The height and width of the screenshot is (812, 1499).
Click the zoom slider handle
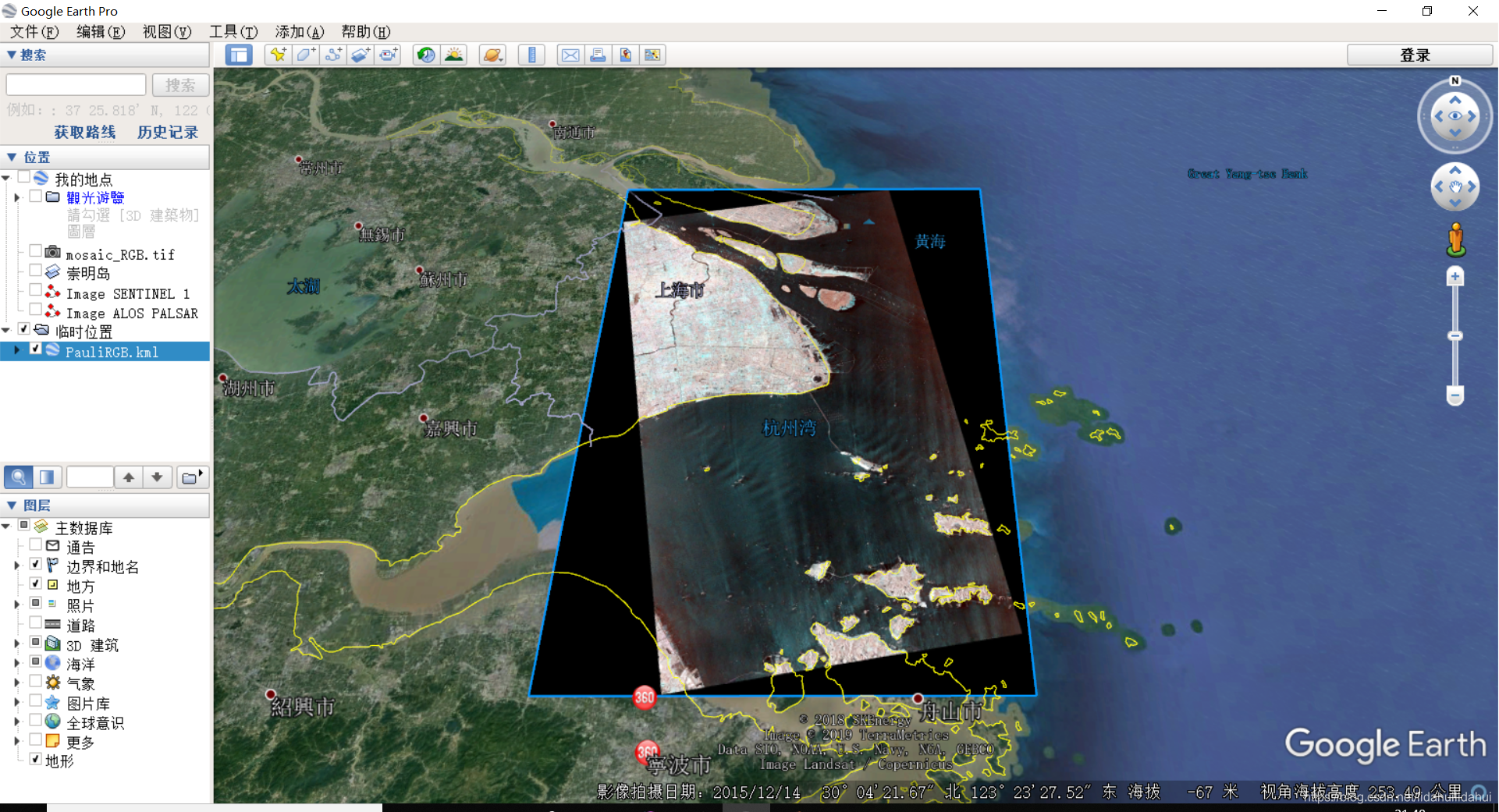pyautogui.click(x=1455, y=336)
